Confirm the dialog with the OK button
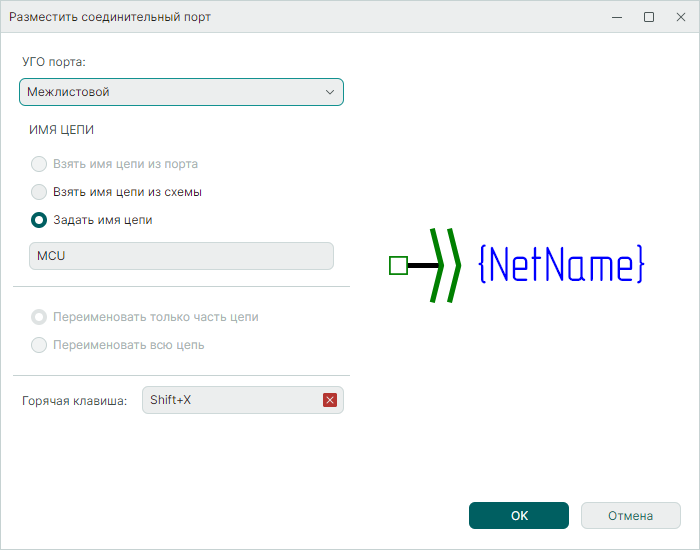 pyautogui.click(x=519, y=516)
